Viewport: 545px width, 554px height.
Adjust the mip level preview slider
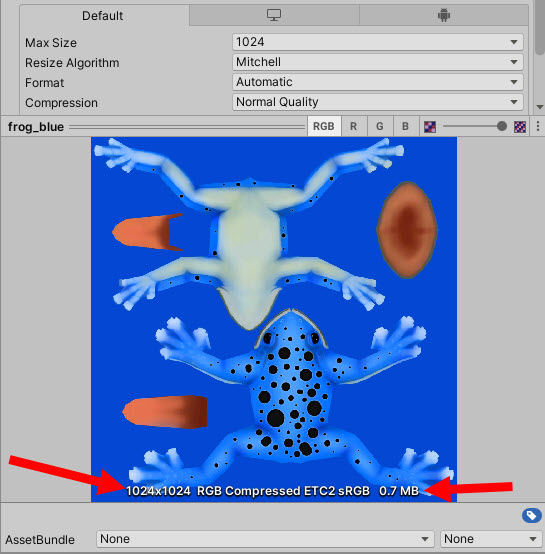click(x=475, y=126)
